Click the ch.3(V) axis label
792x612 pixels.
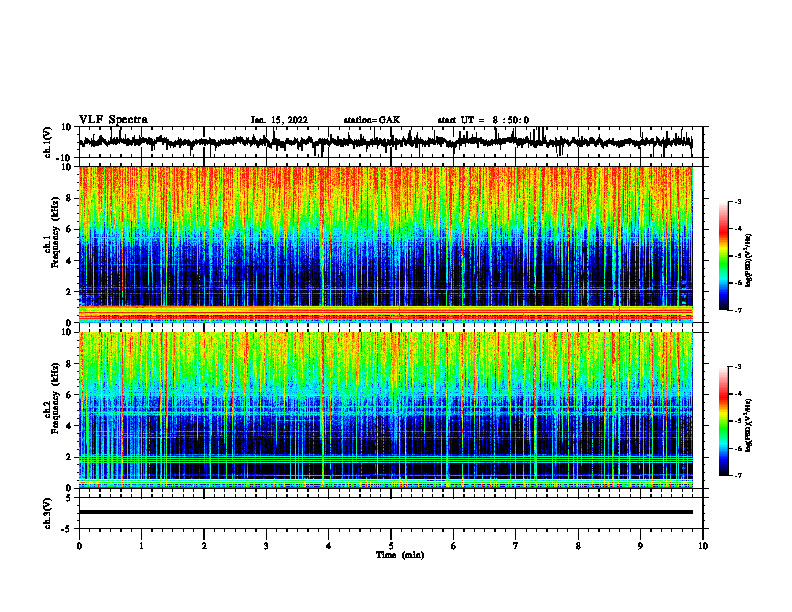point(48,513)
